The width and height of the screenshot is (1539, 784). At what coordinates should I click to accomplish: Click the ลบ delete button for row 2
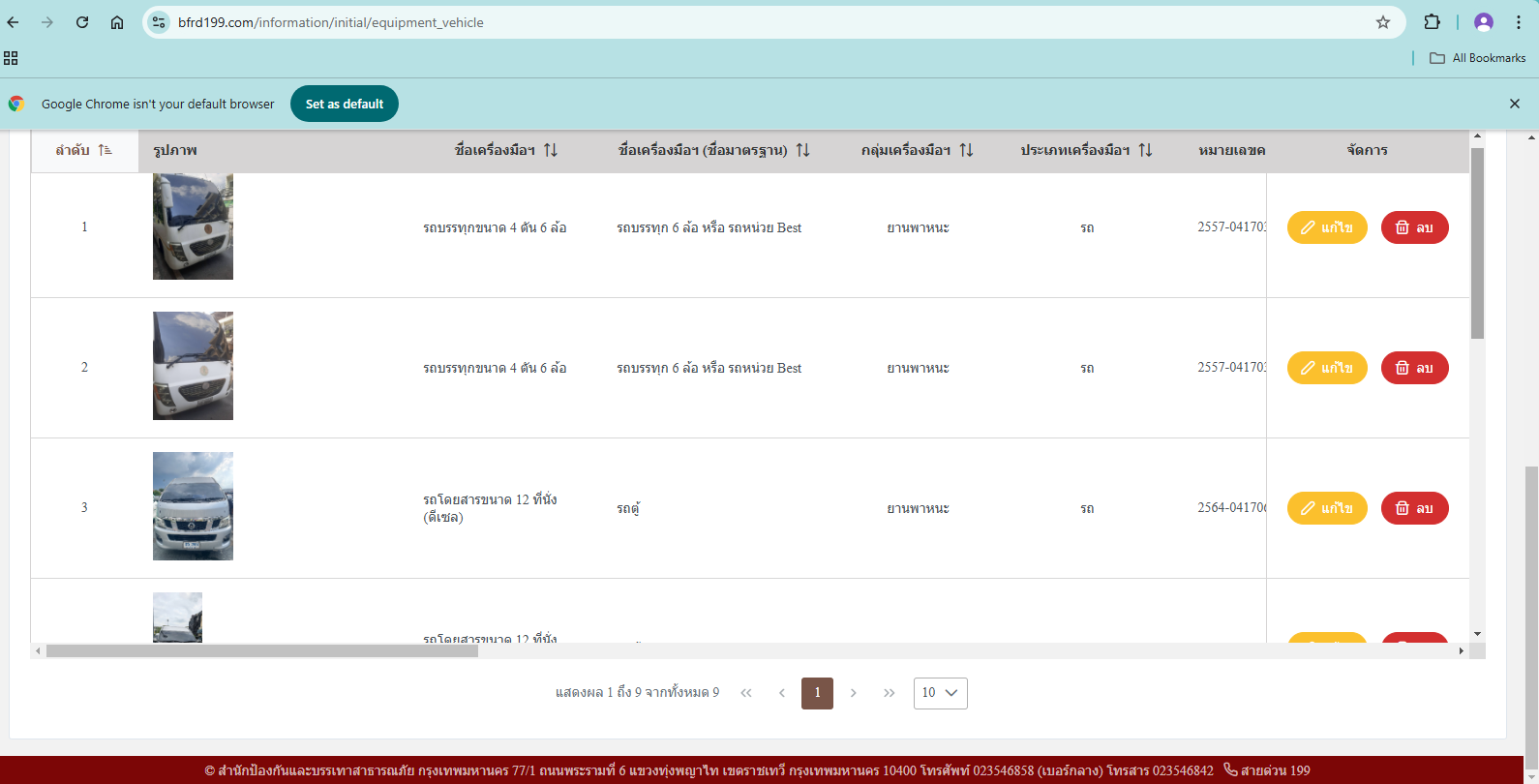click(x=1414, y=368)
